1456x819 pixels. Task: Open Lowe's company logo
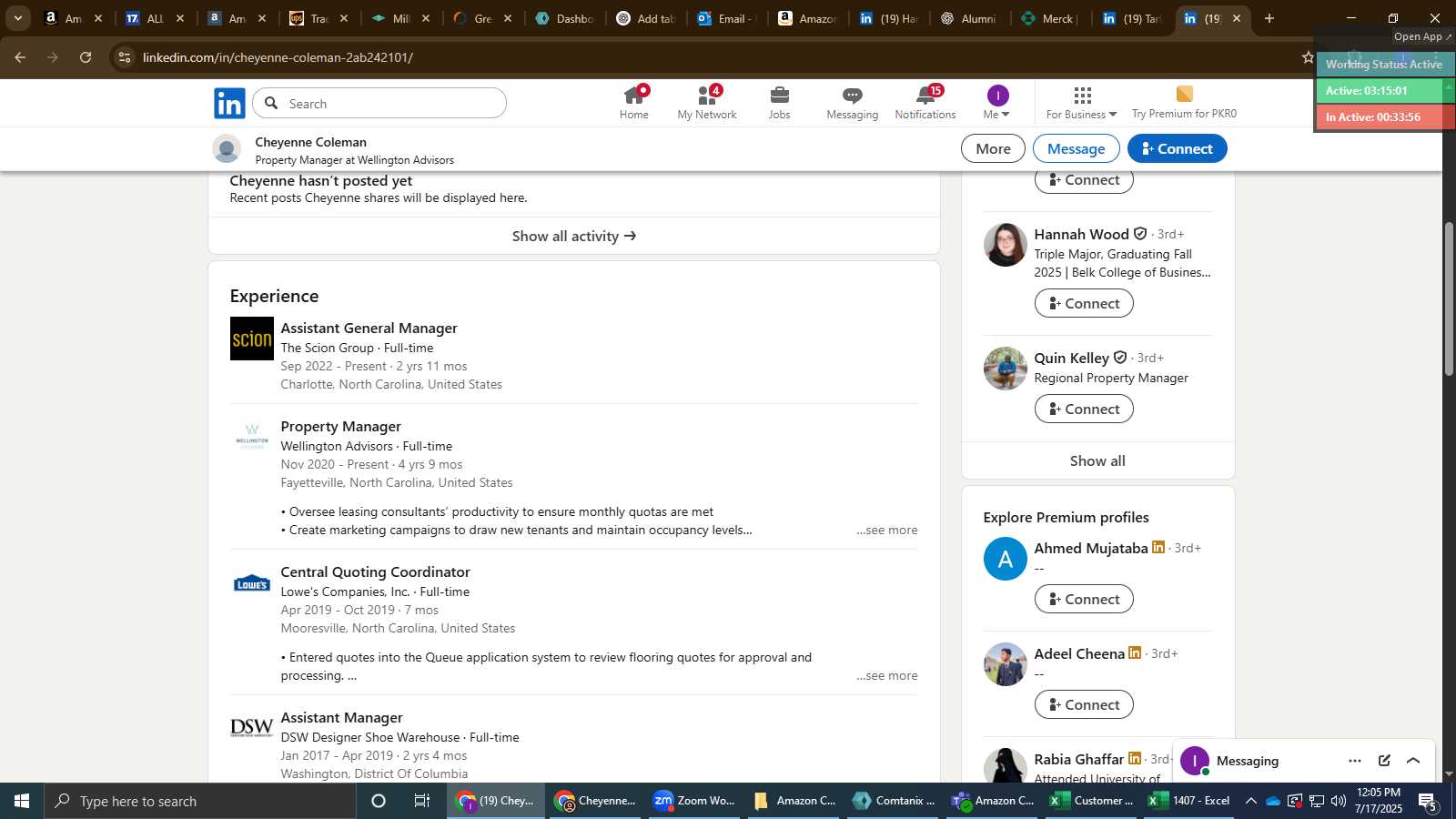click(252, 582)
